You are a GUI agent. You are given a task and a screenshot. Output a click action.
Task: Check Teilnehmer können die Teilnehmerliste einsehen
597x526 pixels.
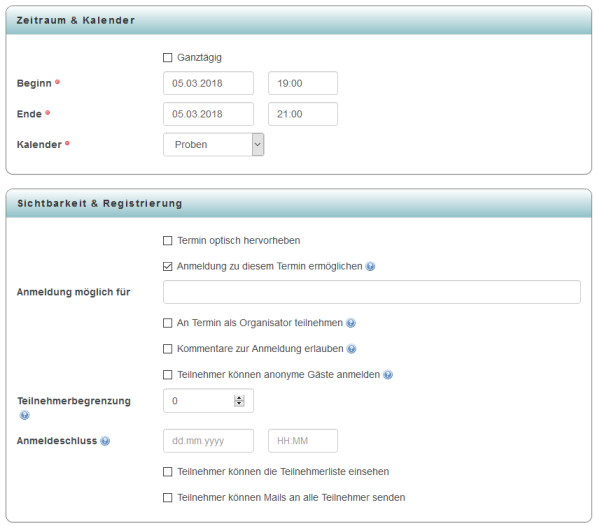coord(168,472)
